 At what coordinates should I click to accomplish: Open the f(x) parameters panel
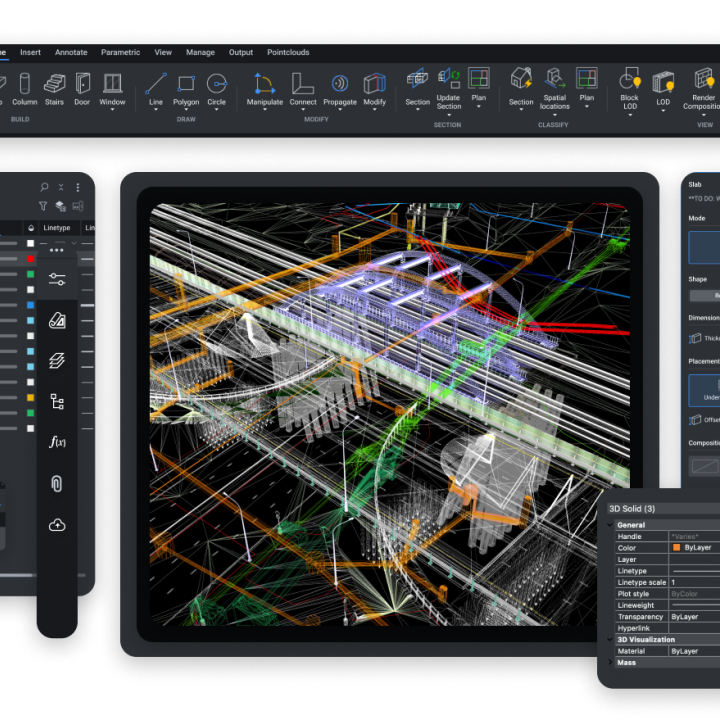(x=57, y=442)
